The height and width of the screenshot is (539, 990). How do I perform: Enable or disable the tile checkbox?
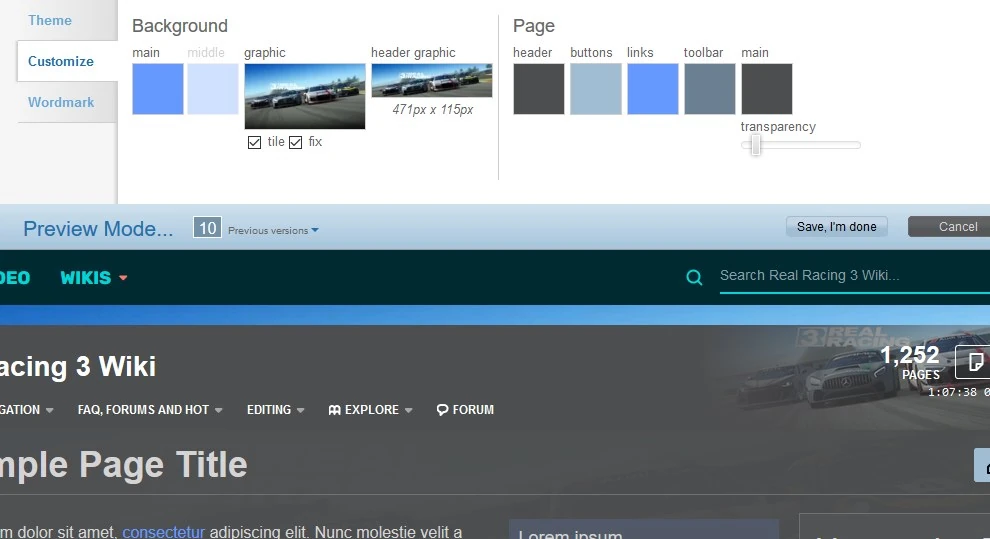[x=255, y=143]
